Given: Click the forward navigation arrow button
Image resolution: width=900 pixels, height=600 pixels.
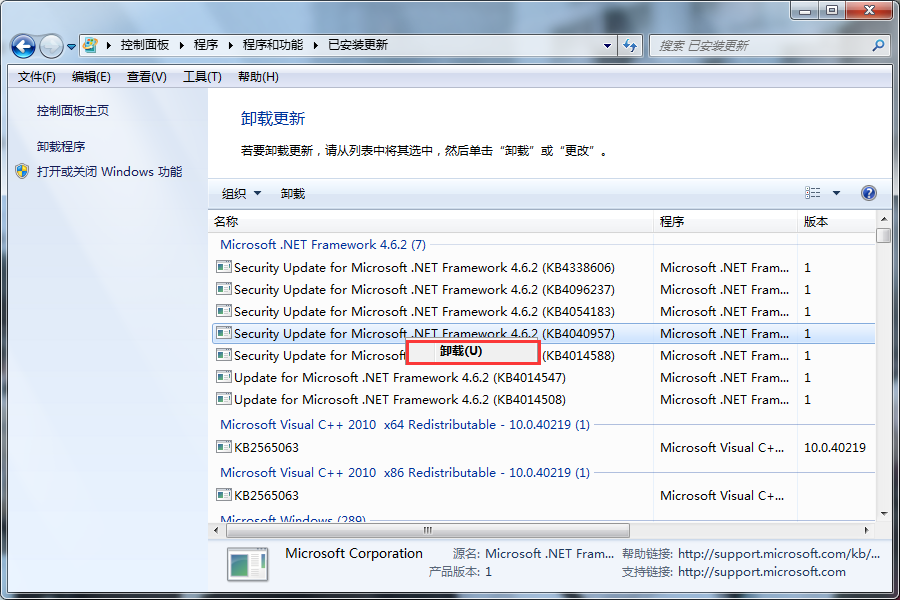Looking at the screenshot, I should 51,46.
